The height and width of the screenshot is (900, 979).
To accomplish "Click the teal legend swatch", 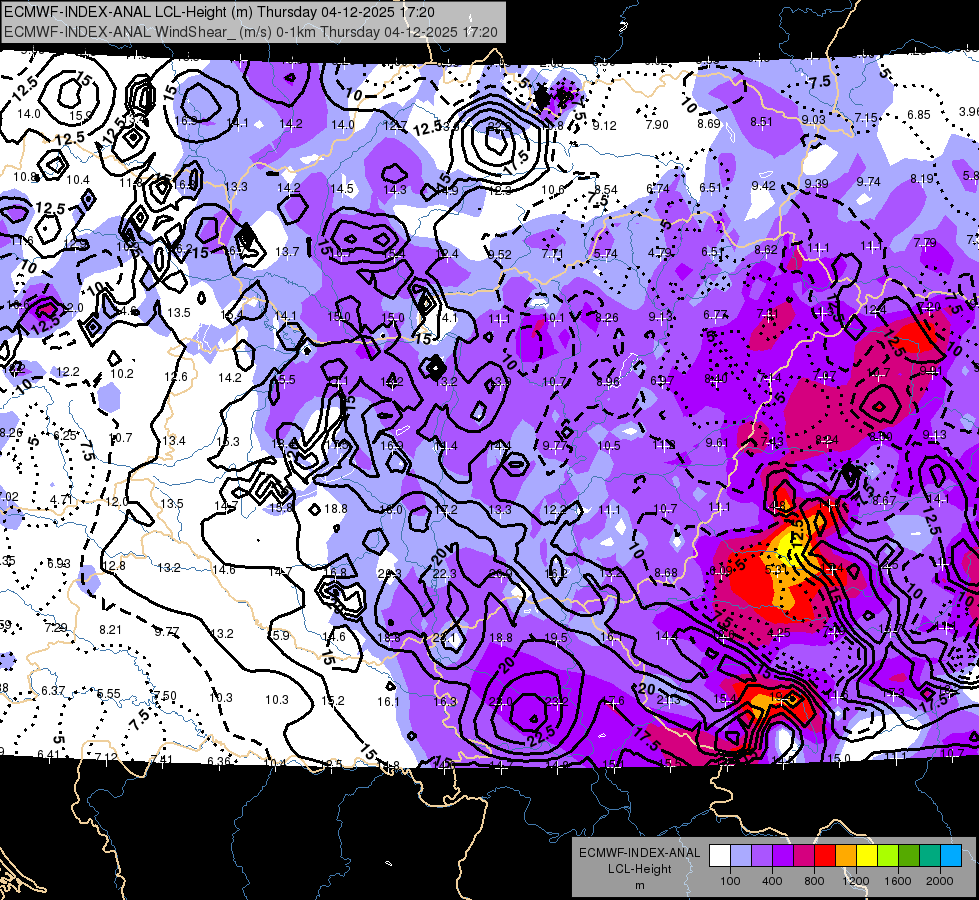I will tap(930, 856).
